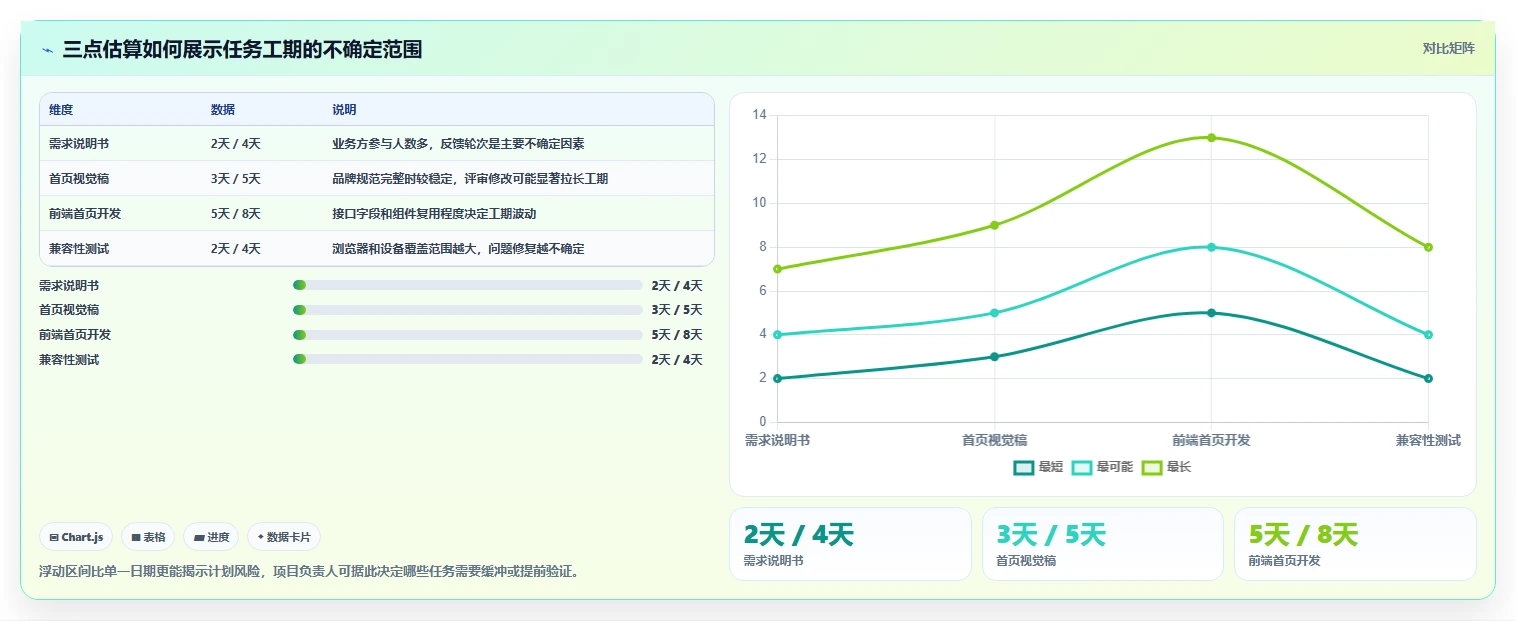Image resolution: width=1516 pixels, height=621 pixels.
Task: Click the title 三点估算如何展示任务工期的不确定范围
Action: pos(242,49)
